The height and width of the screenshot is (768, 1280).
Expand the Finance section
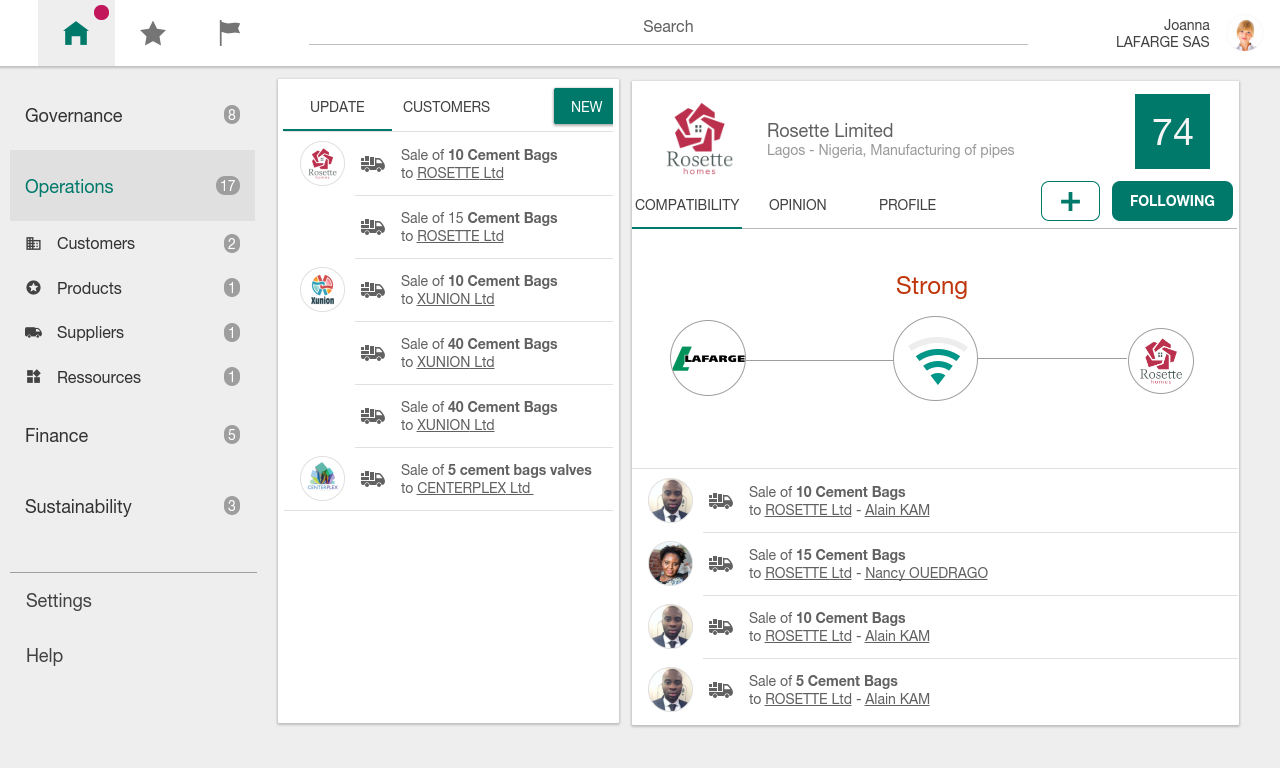tap(132, 435)
